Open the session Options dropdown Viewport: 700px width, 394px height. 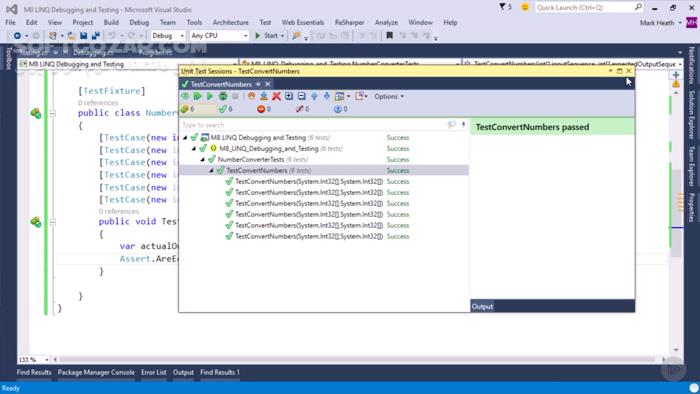tap(389, 96)
